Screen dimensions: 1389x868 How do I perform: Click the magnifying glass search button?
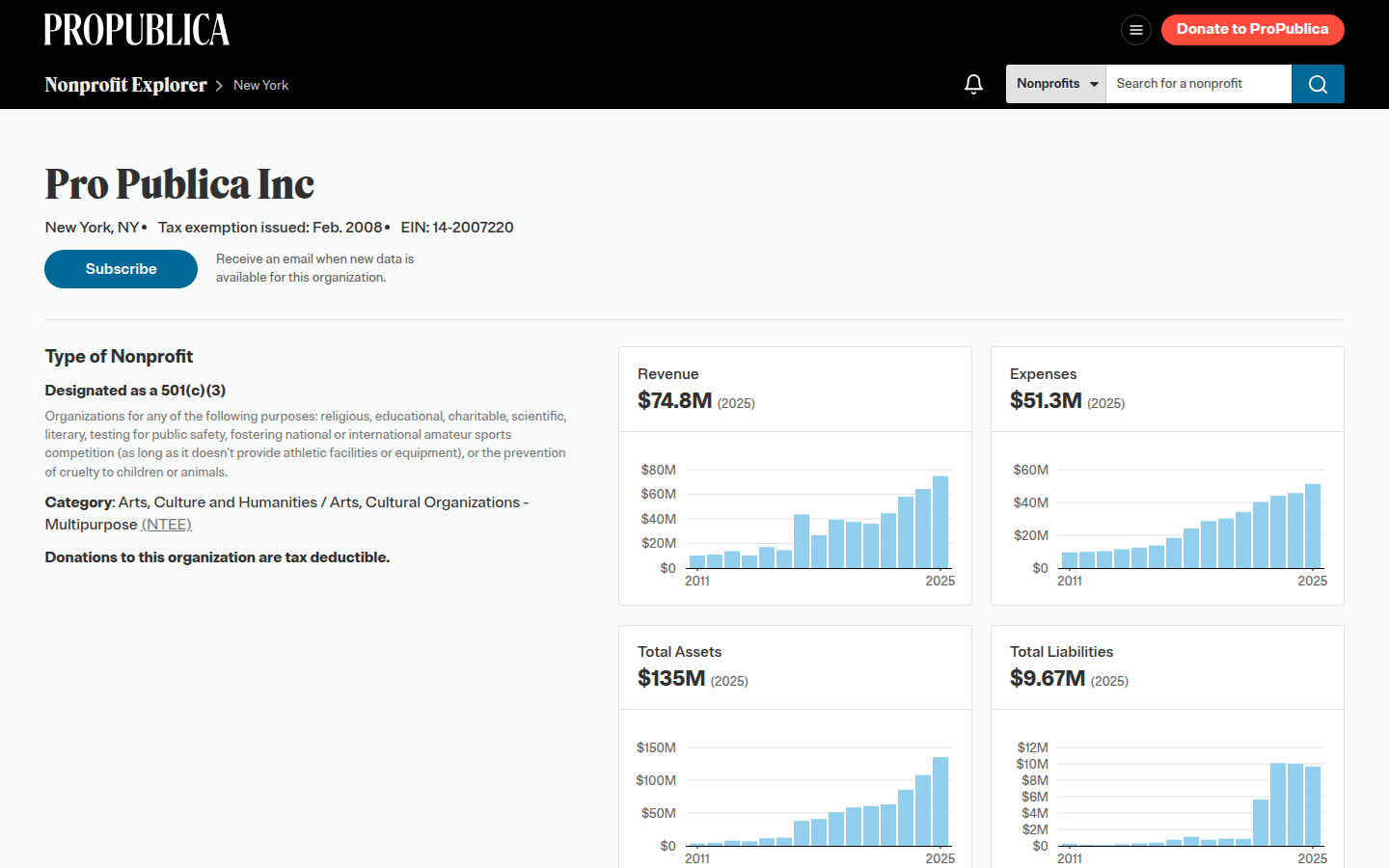point(1318,84)
